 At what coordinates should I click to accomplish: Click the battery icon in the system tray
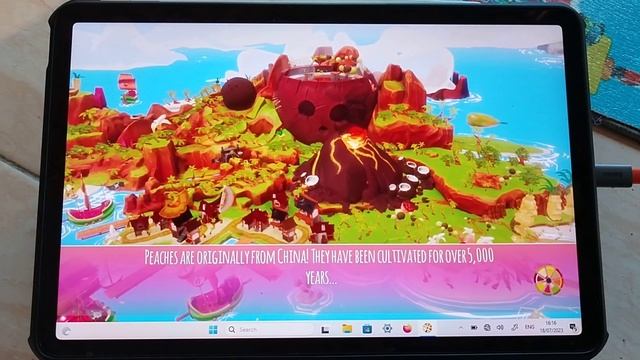tap(474, 327)
